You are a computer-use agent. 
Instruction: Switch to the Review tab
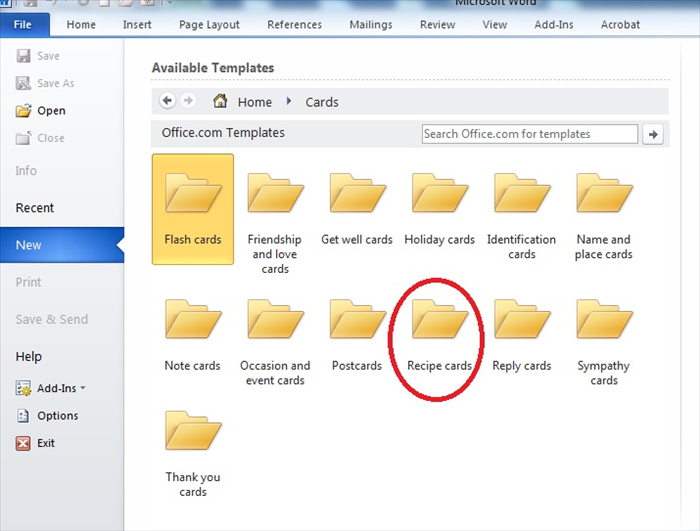point(437,25)
